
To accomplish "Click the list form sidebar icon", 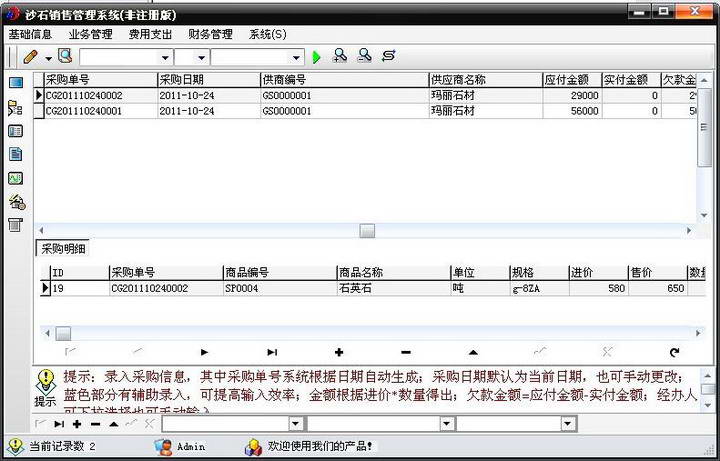I will coord(15,132).
